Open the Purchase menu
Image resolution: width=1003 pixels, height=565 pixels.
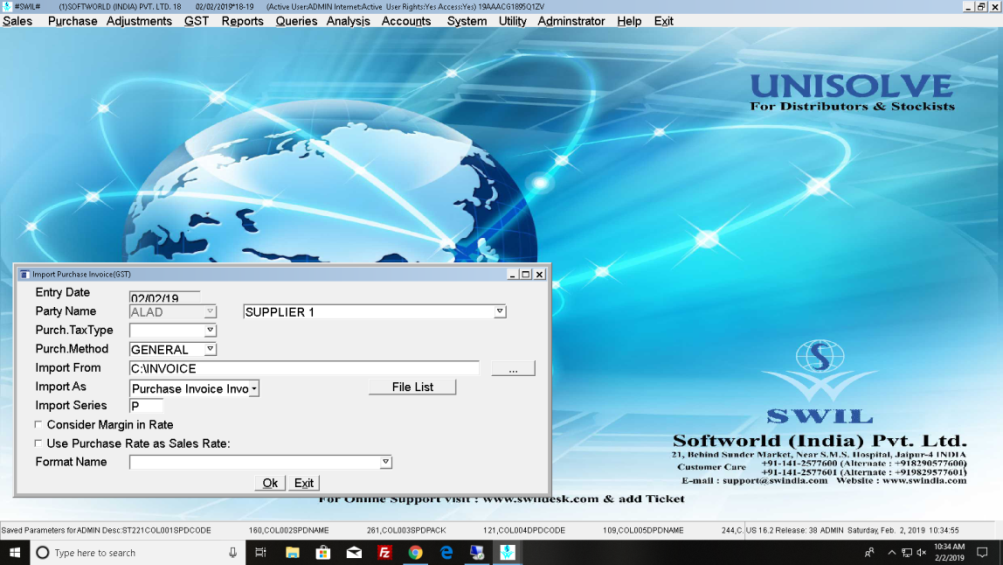coord(72,21)
